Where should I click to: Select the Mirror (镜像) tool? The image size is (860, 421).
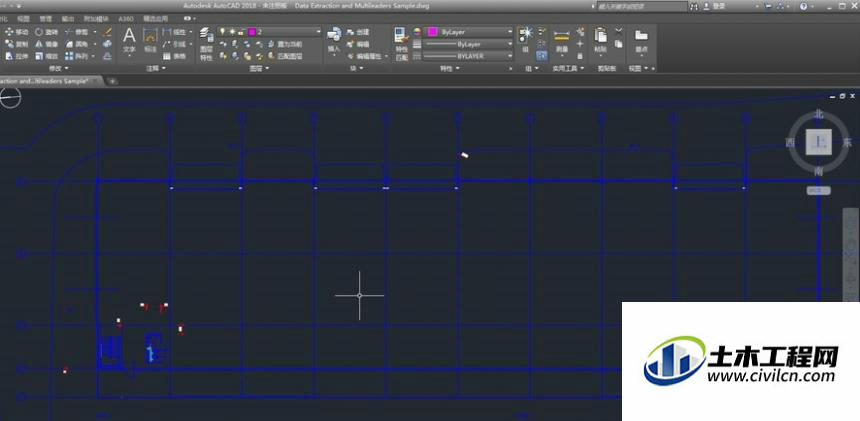(x=47, y=44)
